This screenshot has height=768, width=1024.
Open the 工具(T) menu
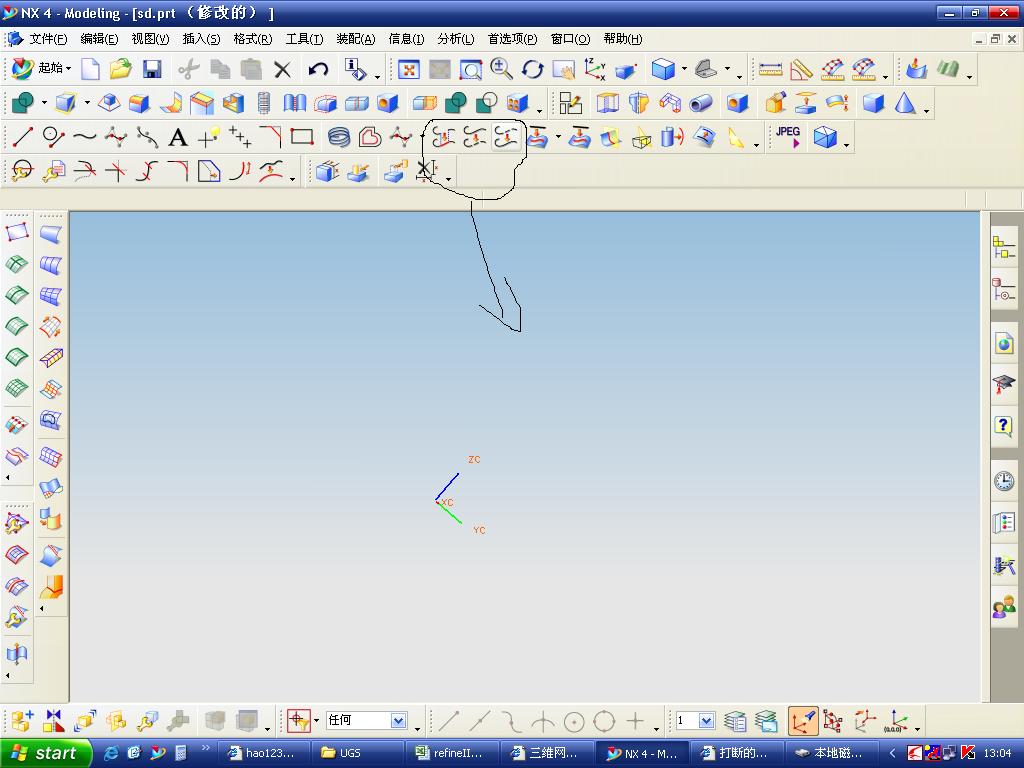[304, 39]
